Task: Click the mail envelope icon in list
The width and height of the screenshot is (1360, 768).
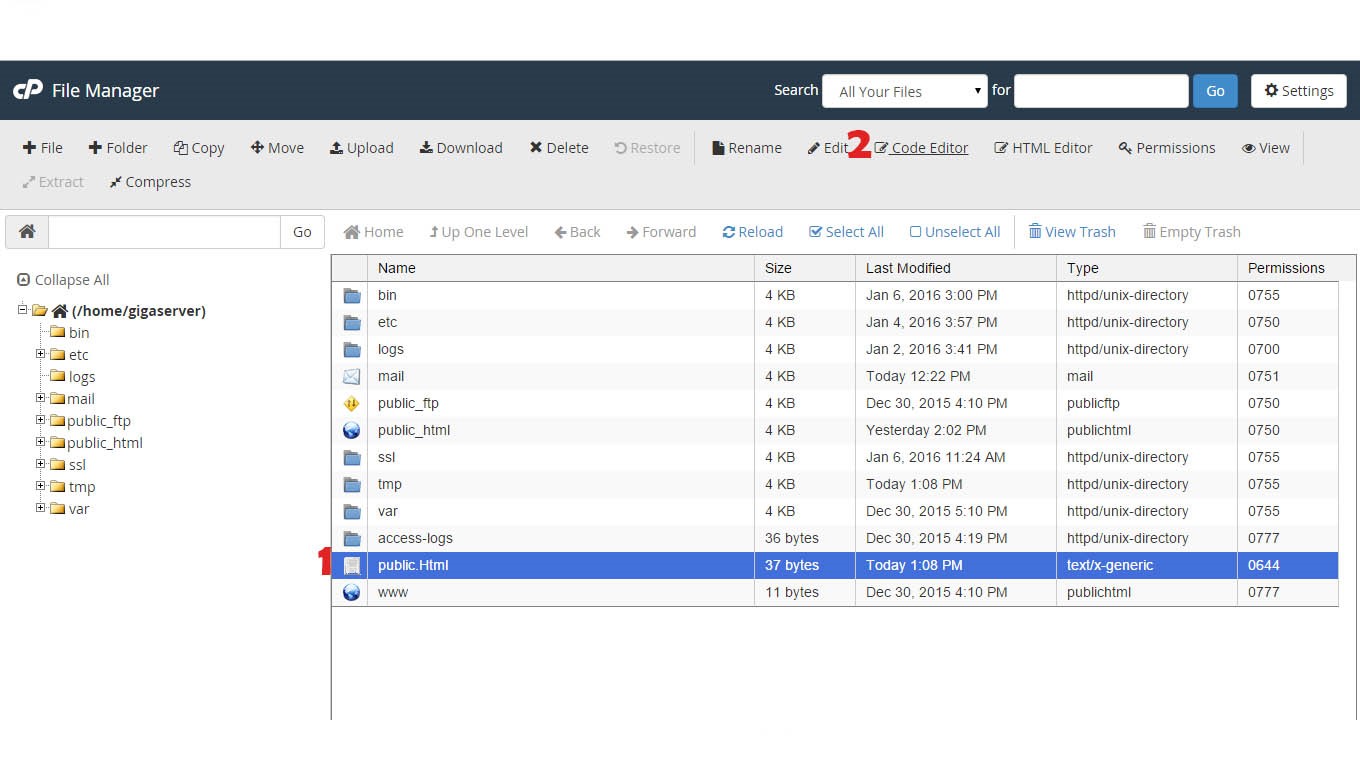Action: (351, 376)
